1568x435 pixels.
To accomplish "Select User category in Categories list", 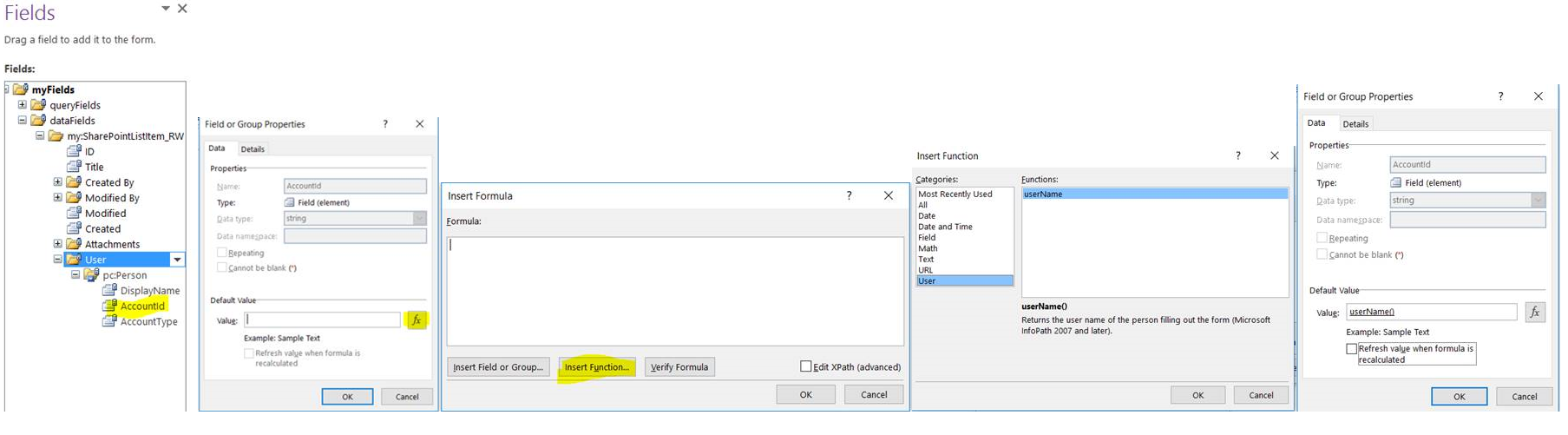I will point(963,280).
